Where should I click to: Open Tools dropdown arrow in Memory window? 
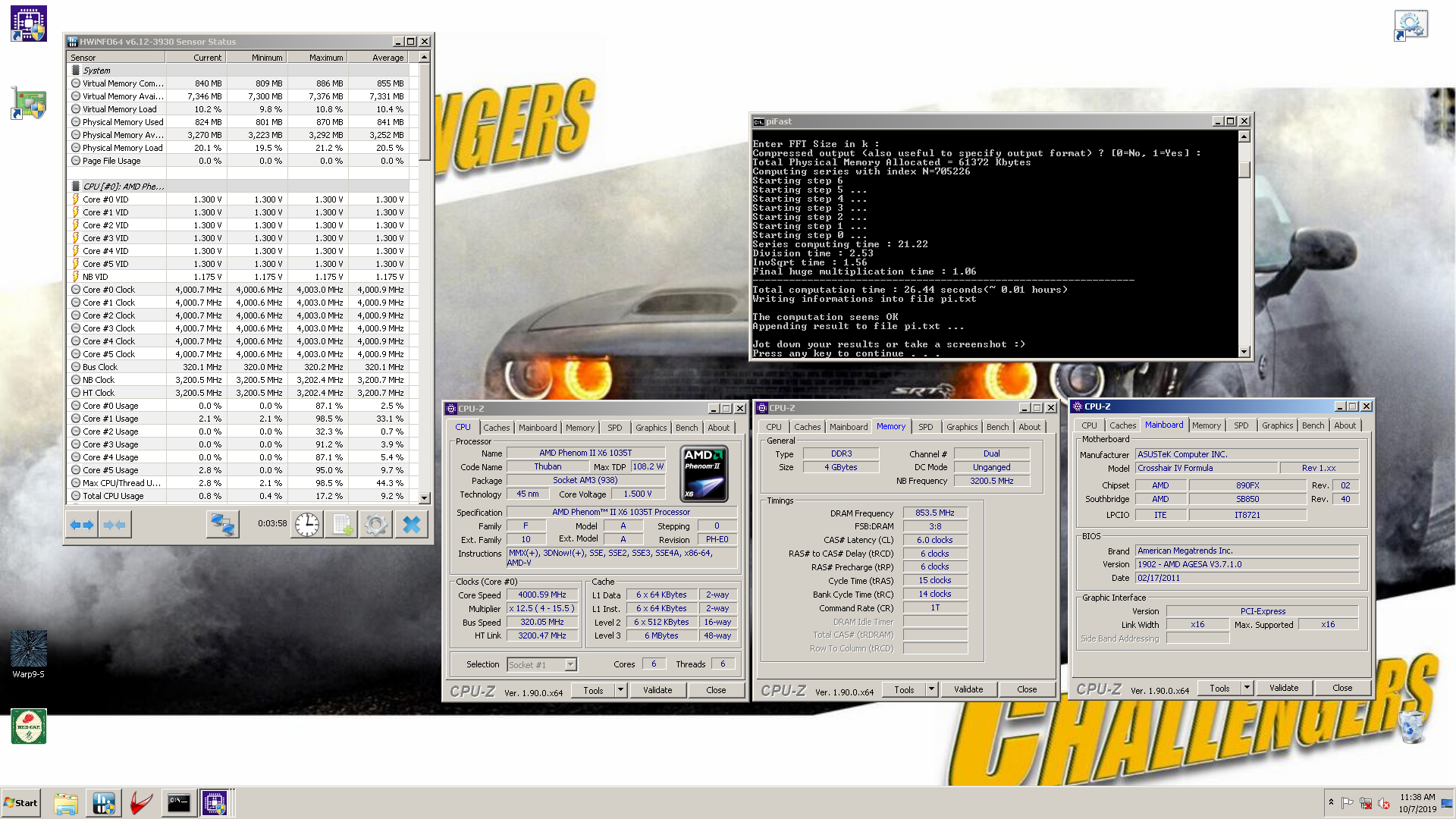tap(931, 689)
